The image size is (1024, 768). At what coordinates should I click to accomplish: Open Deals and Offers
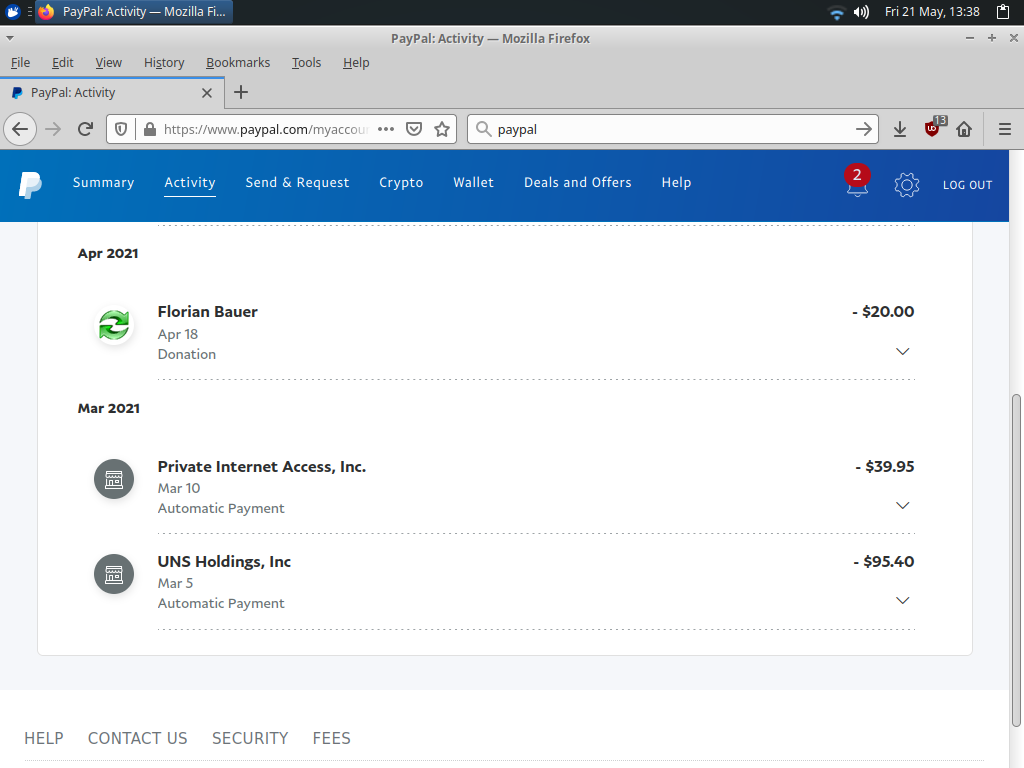tap(577, 183)
